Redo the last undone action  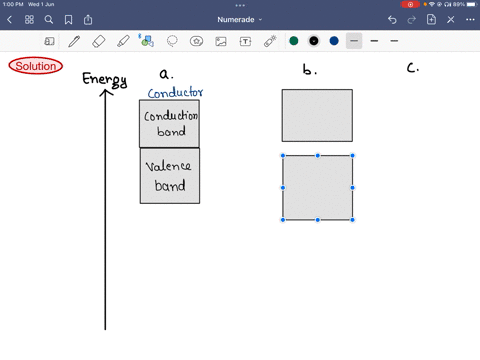pyautogui.click(x=412, y=20)
